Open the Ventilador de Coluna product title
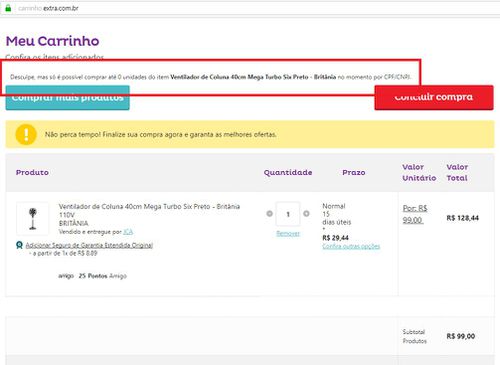The image size is (500, 365). tap(149, 206)
